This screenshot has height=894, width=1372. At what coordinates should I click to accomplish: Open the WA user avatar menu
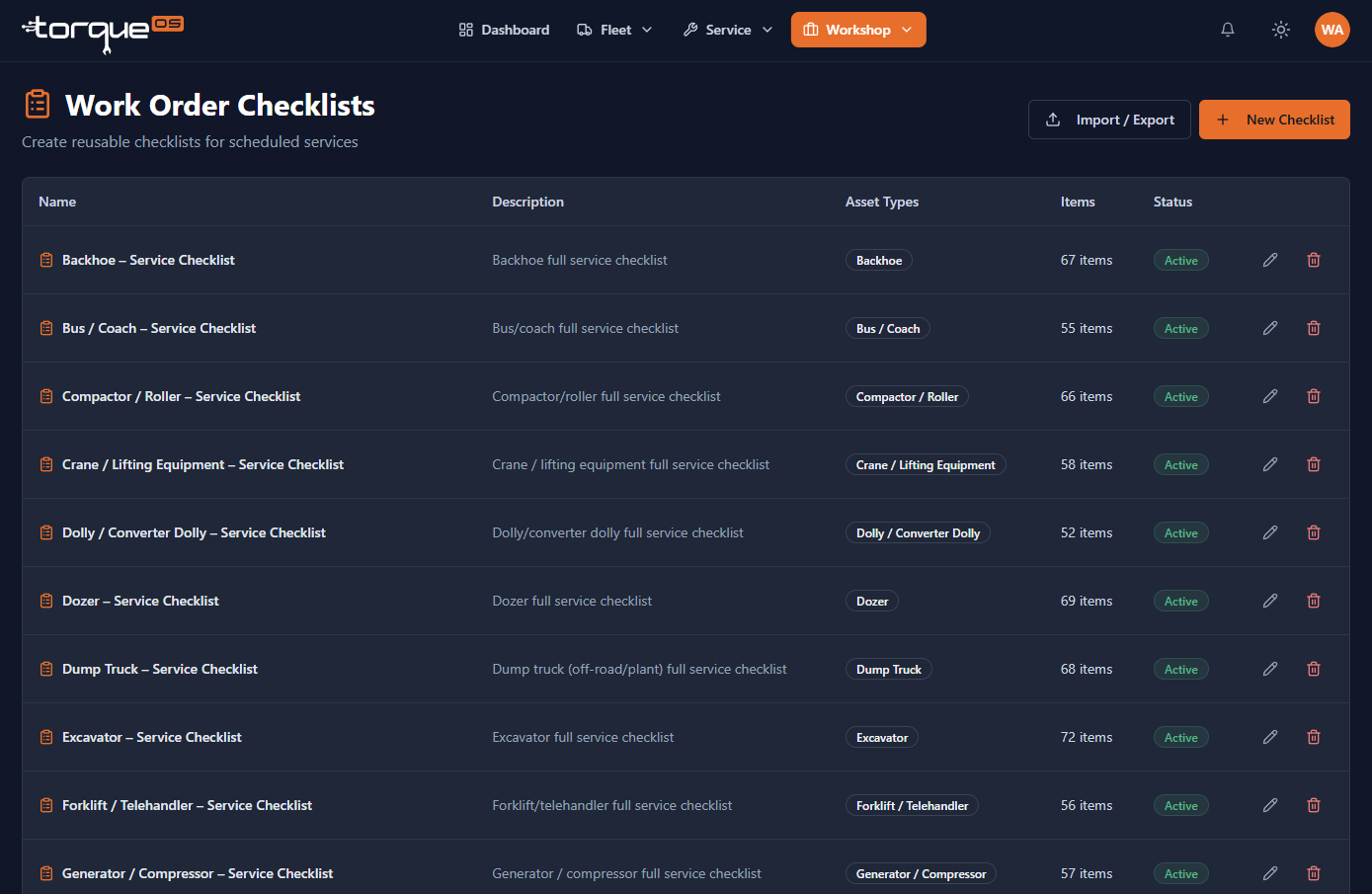coord(1332,30)
